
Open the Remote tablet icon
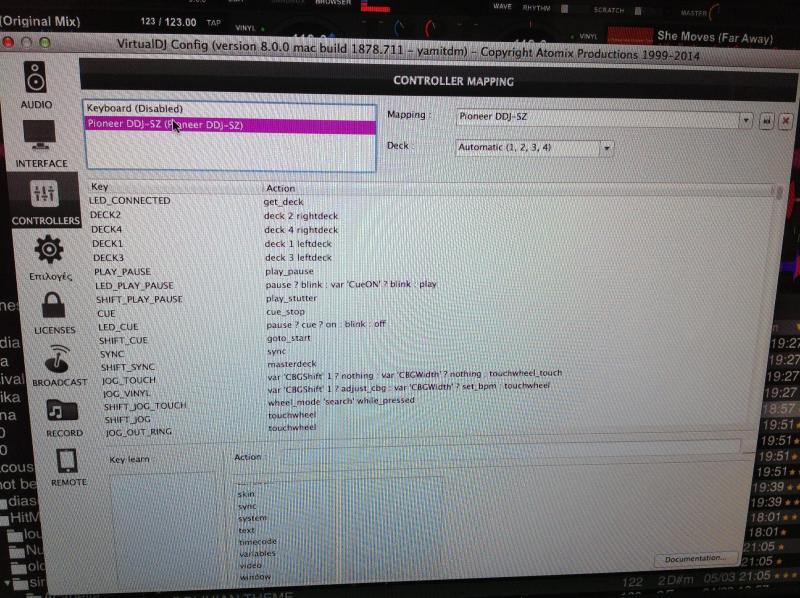click(x=67, y=460)
